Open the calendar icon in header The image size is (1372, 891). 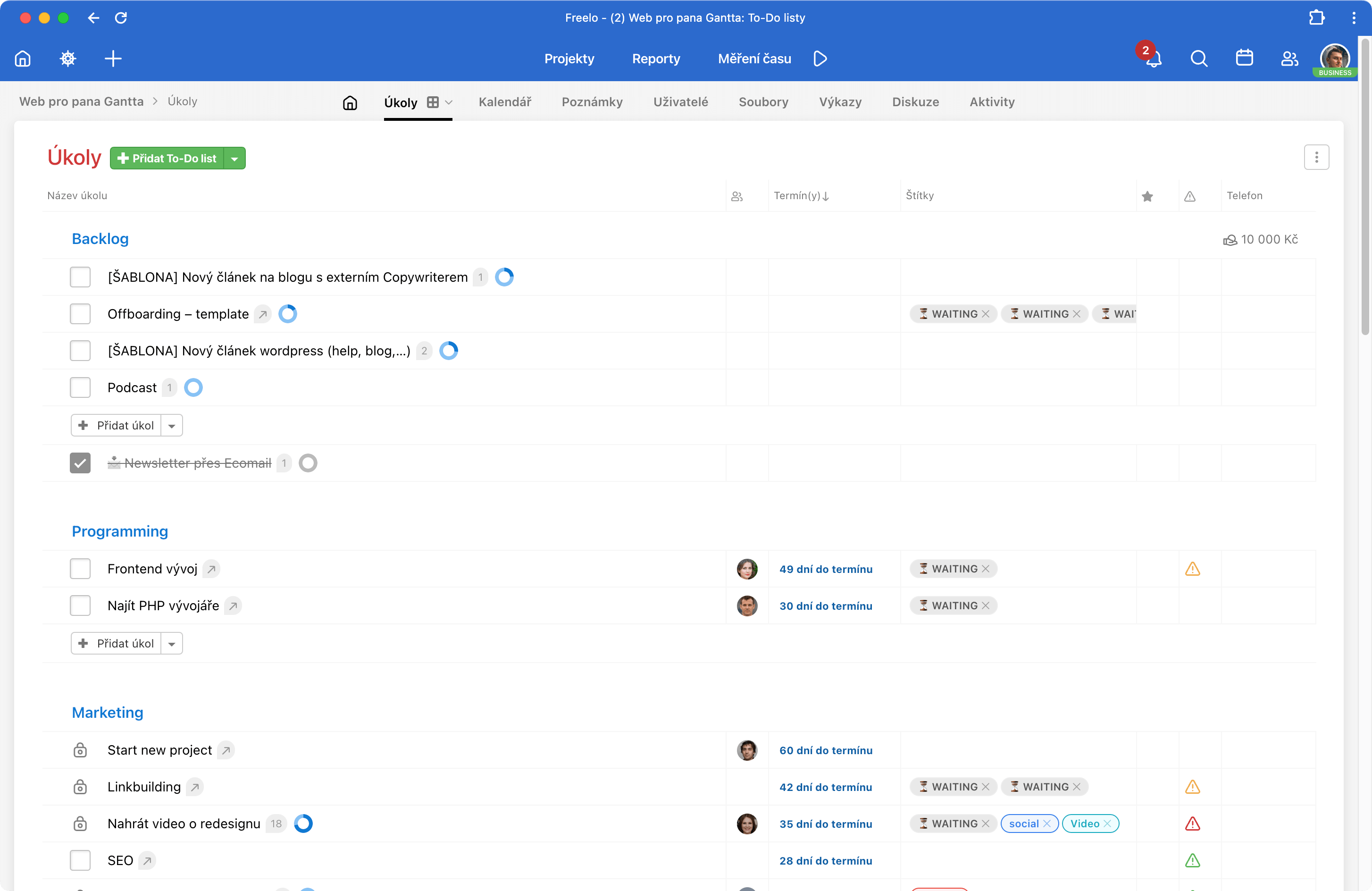click(1244, 58)
